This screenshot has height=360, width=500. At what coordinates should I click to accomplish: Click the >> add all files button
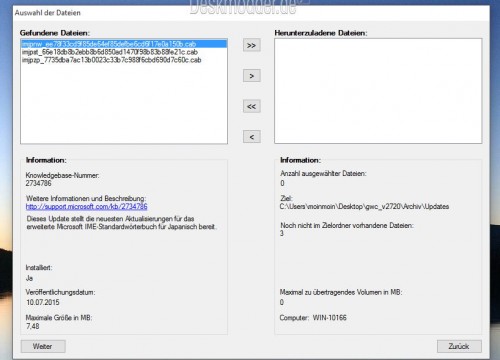point(252,45)
